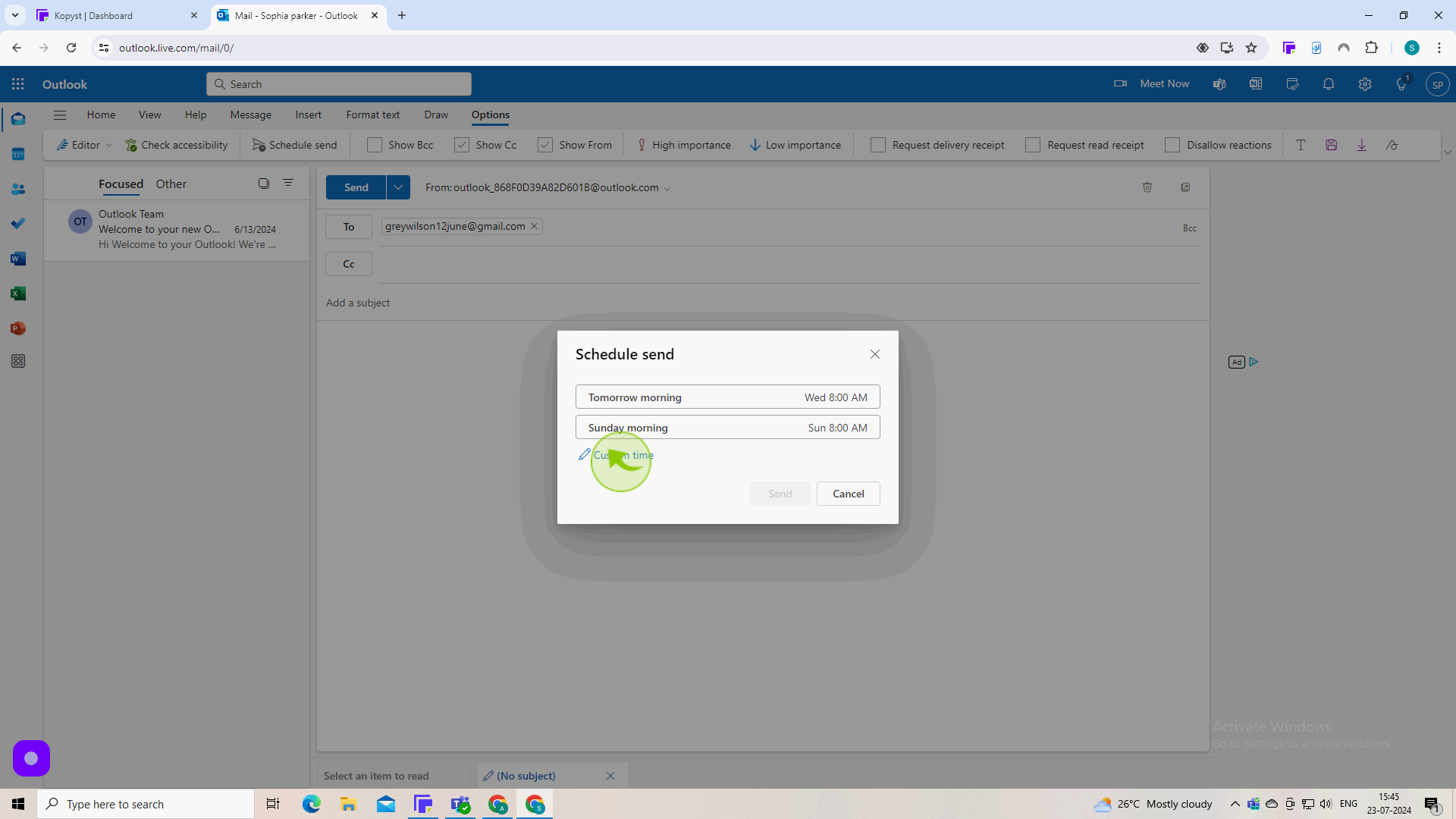
Task: Select Tomorrow morning Wed 8:00 AM
Action: click(x=728, y=397)
